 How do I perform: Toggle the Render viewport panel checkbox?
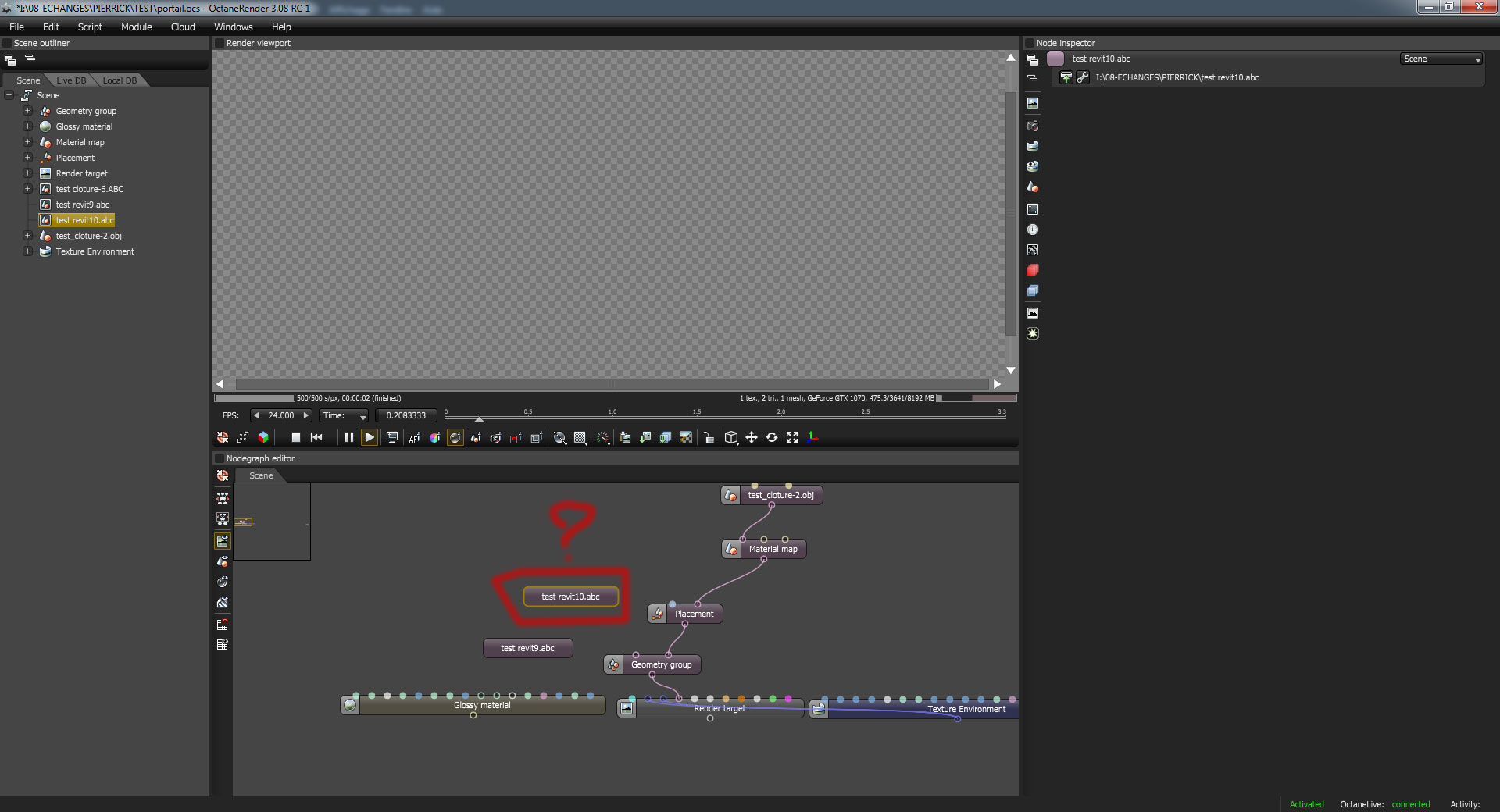coord(220,43)
